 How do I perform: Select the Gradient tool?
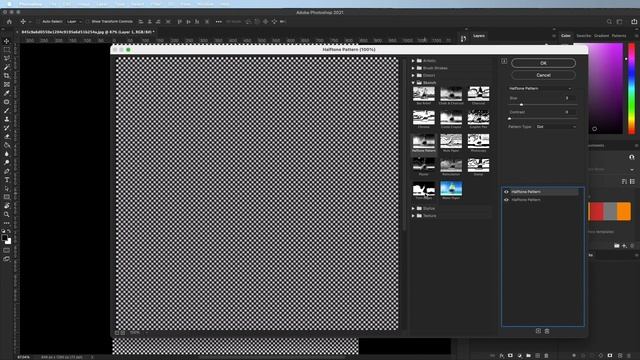(x=7, y=145)
